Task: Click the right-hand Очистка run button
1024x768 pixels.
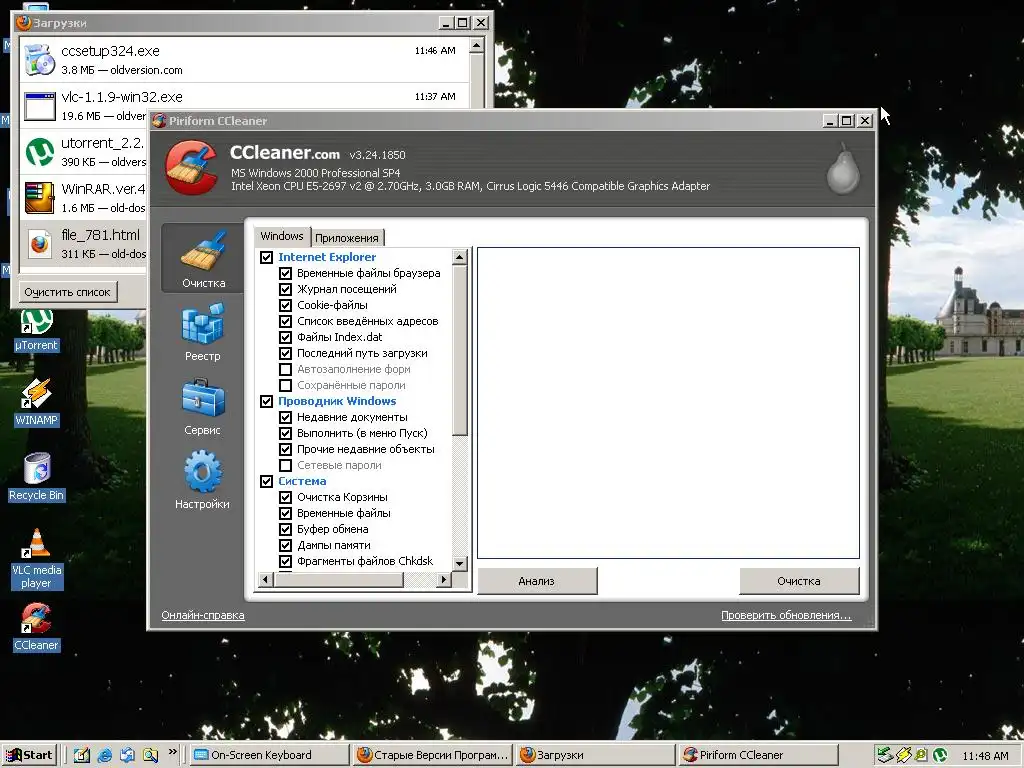Action: (x=799, y=581)
